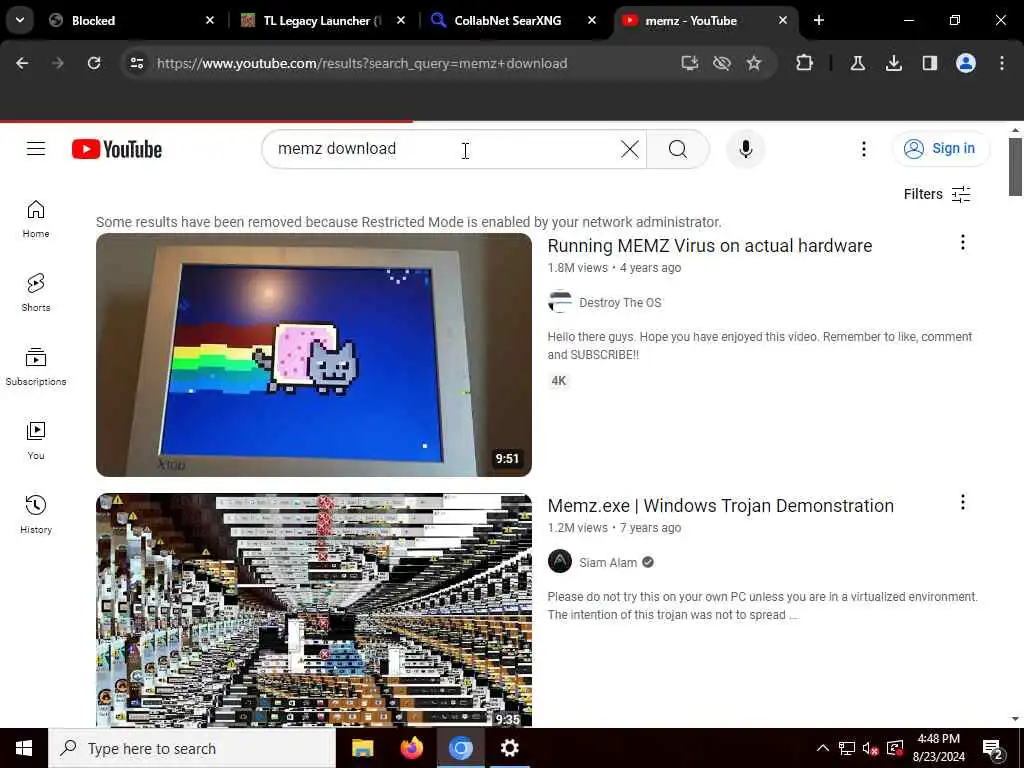Open the notification center icon
This screenshot has height=768, width=1024.
993,749
